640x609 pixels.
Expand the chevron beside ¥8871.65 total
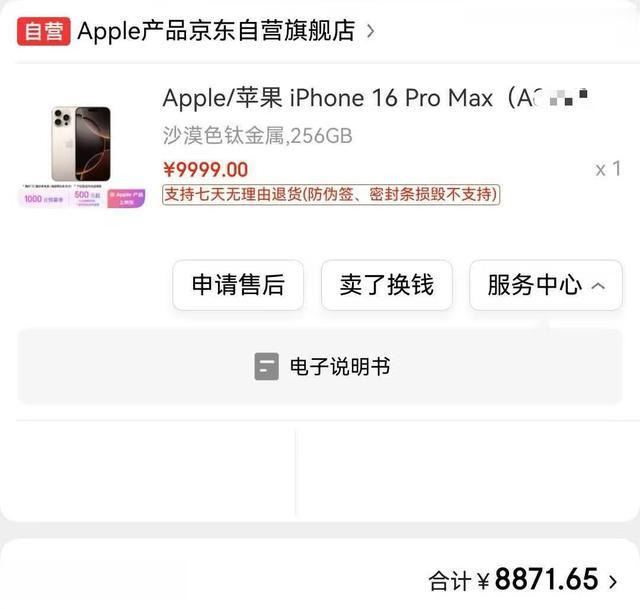pos(612,581)
